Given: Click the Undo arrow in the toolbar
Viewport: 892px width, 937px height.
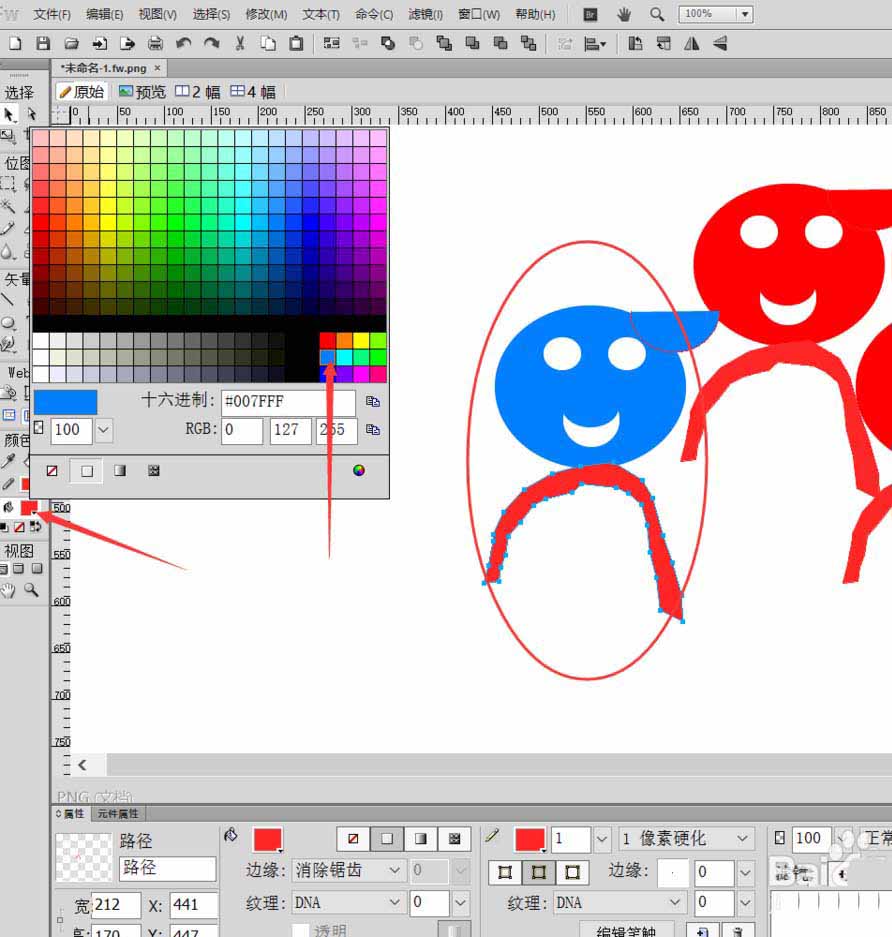Looking at the screenshot, I should [183, 44].
